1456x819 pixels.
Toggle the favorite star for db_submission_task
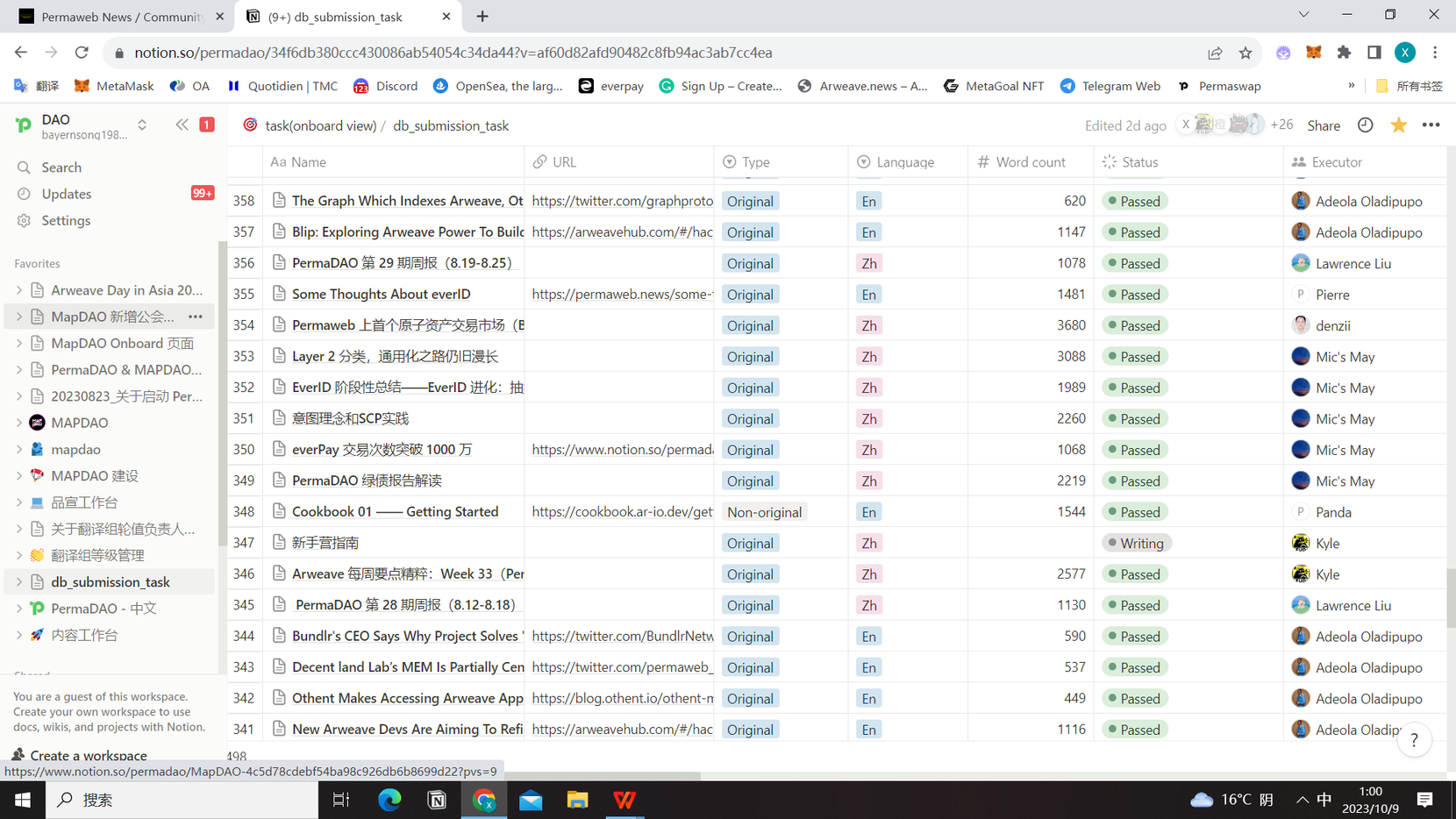(1398, 125)
